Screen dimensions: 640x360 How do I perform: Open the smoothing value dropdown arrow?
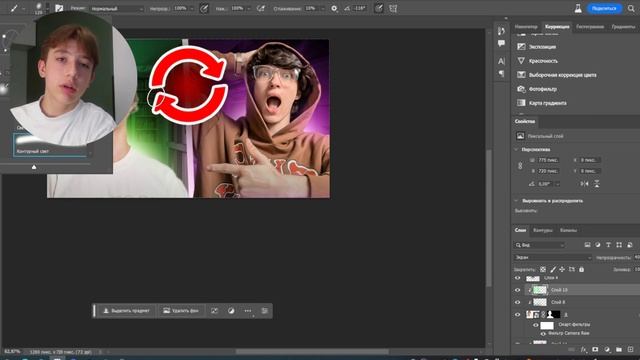click(x=322, y=9)
